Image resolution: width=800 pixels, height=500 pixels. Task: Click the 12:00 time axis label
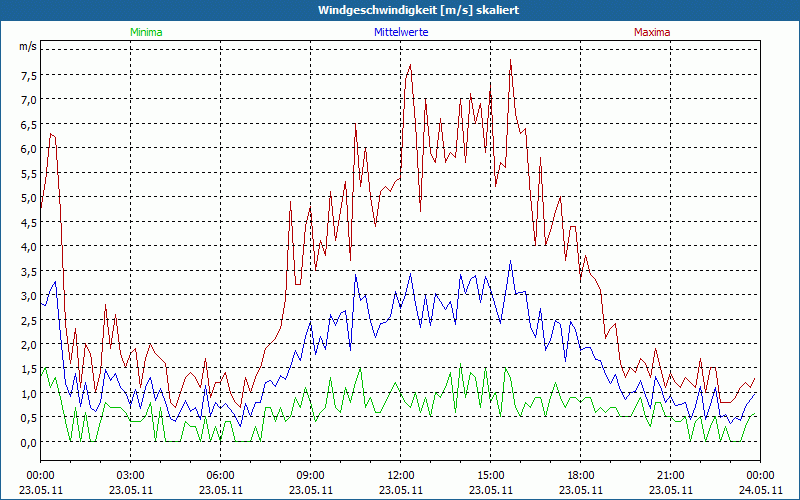(401, 476)
